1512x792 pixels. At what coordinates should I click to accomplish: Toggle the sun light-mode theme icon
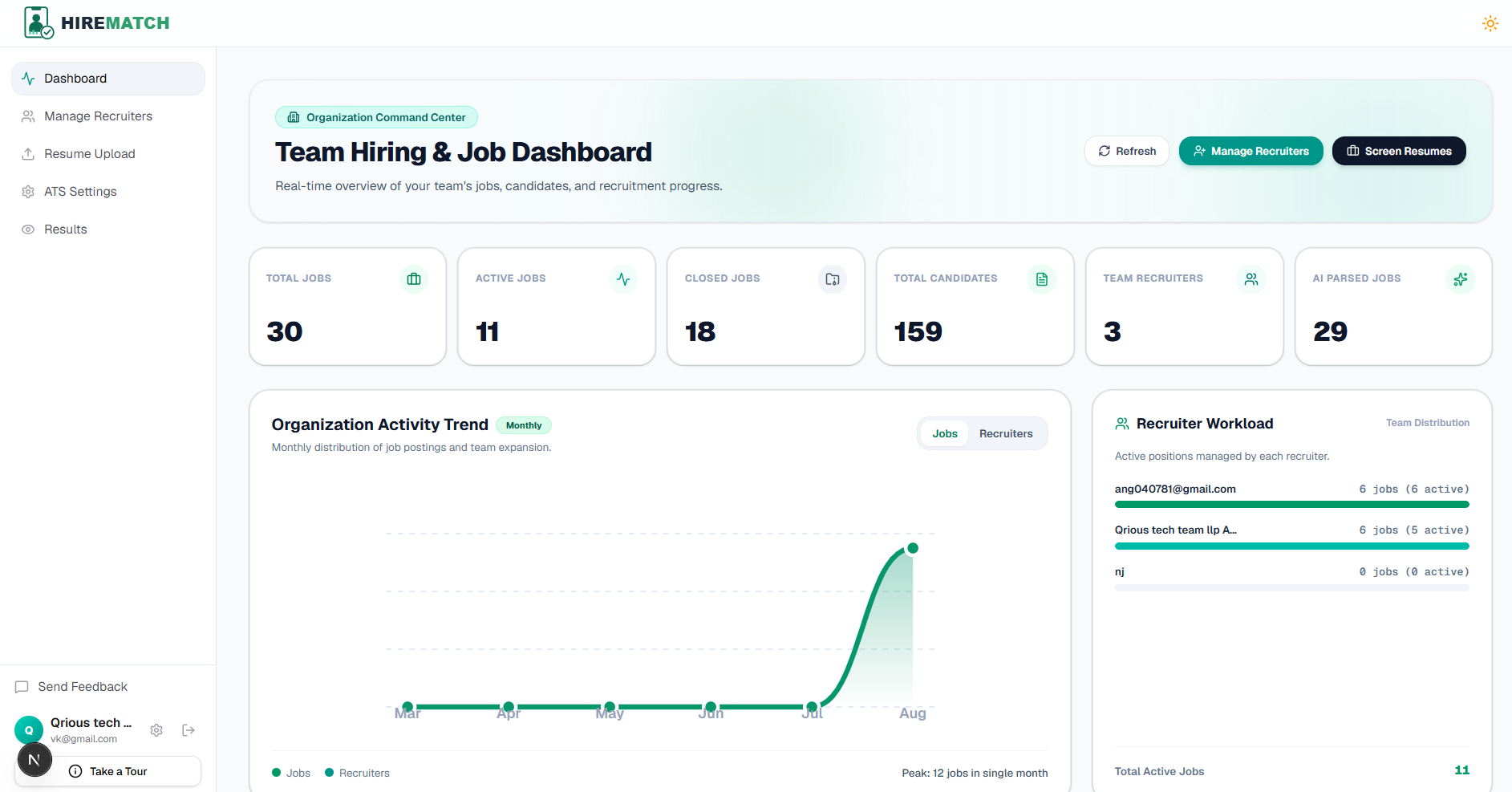point(1490,23)
